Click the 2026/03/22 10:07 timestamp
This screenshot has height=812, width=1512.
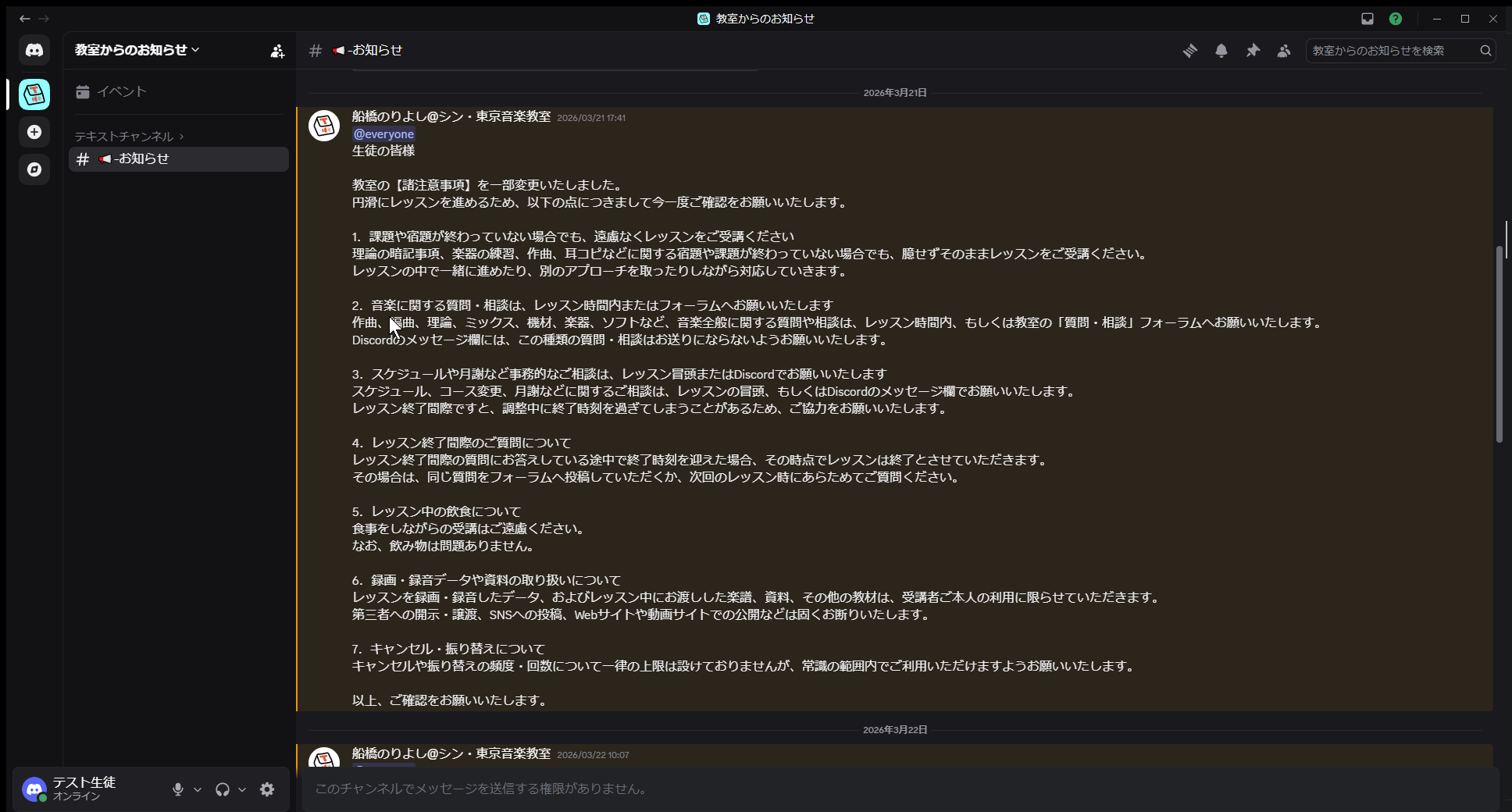point(593,755)
